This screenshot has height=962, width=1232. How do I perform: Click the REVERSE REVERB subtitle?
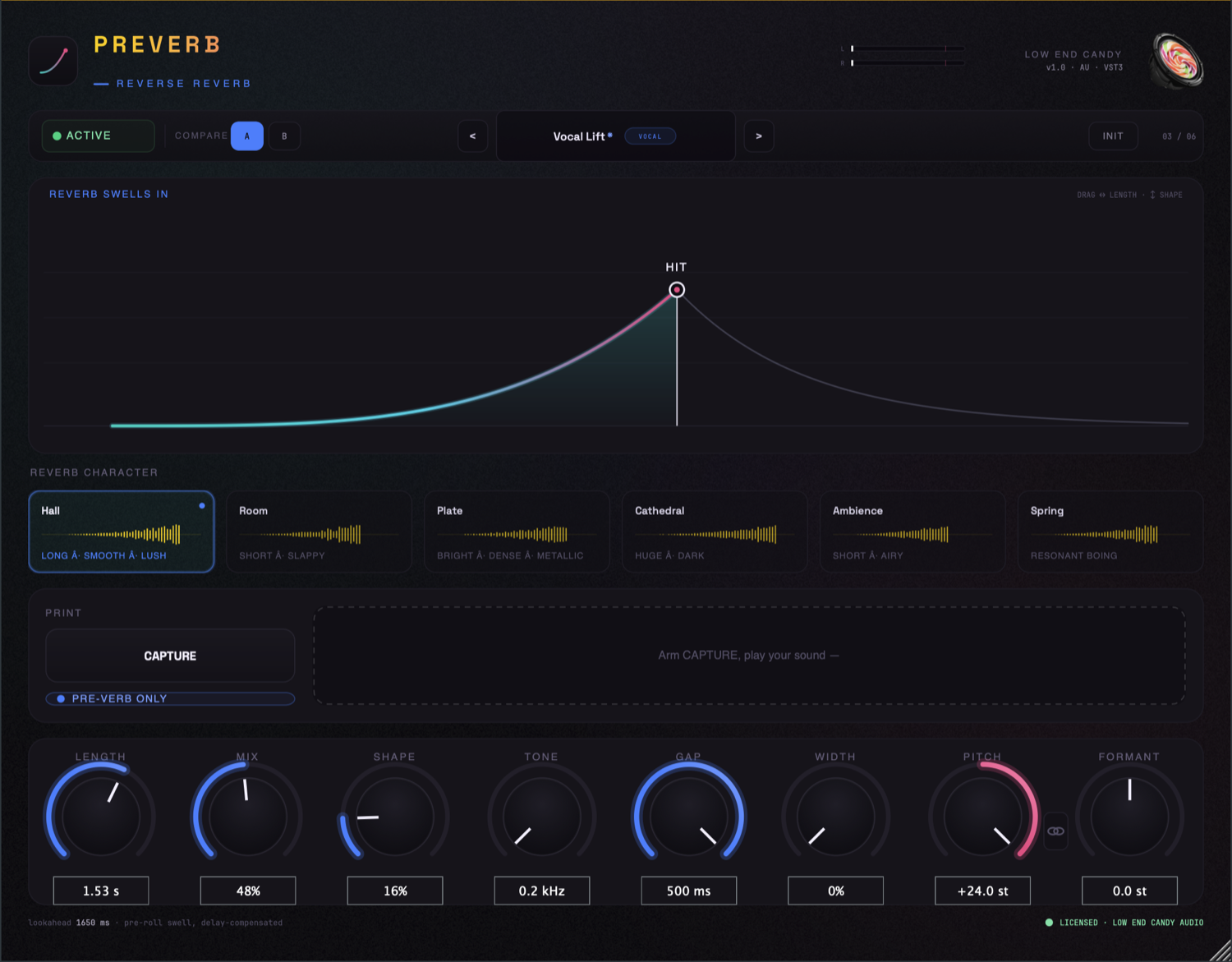(x=183, y=83)
